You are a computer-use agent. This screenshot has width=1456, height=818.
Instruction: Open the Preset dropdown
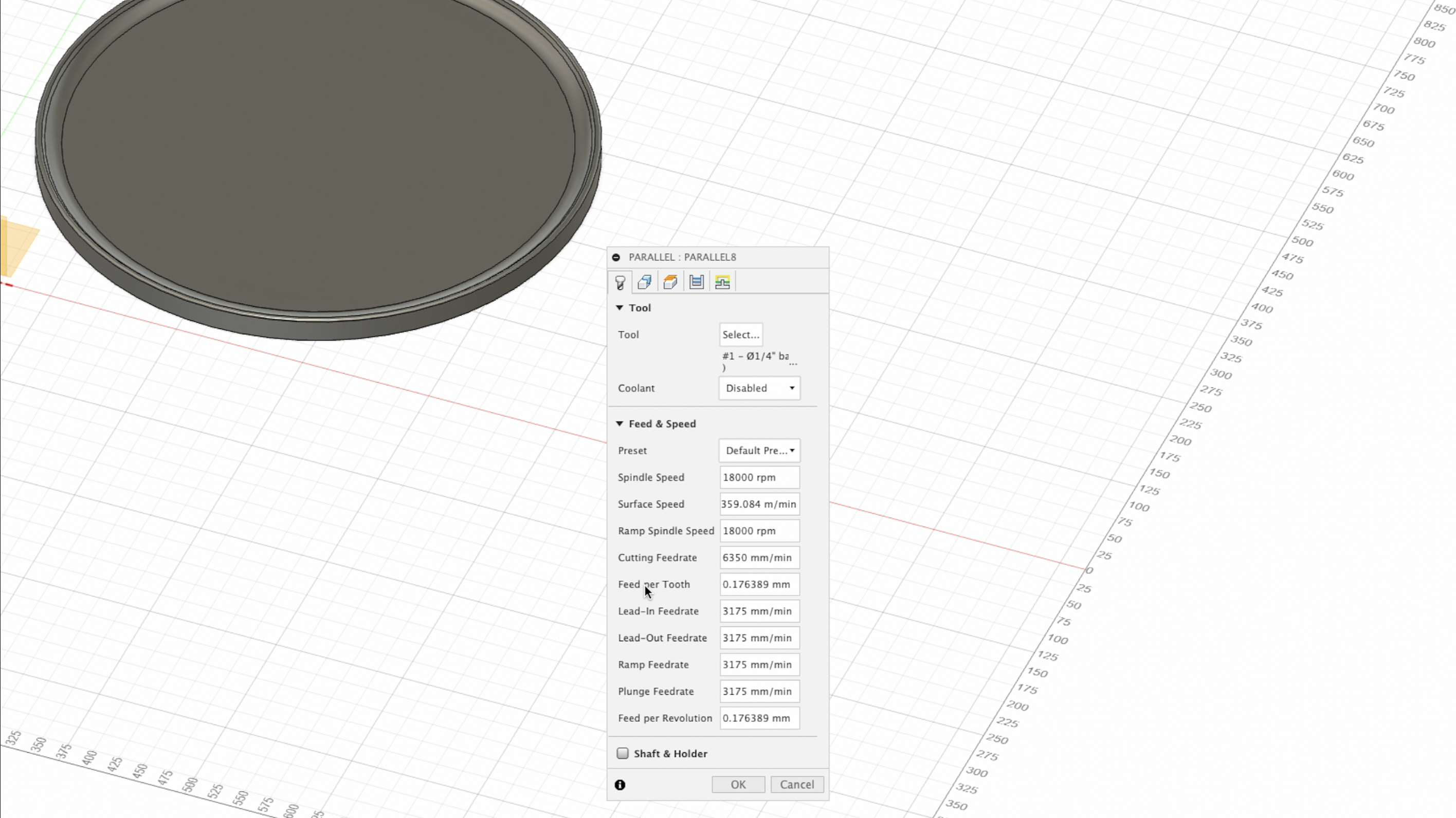point(759,450)
